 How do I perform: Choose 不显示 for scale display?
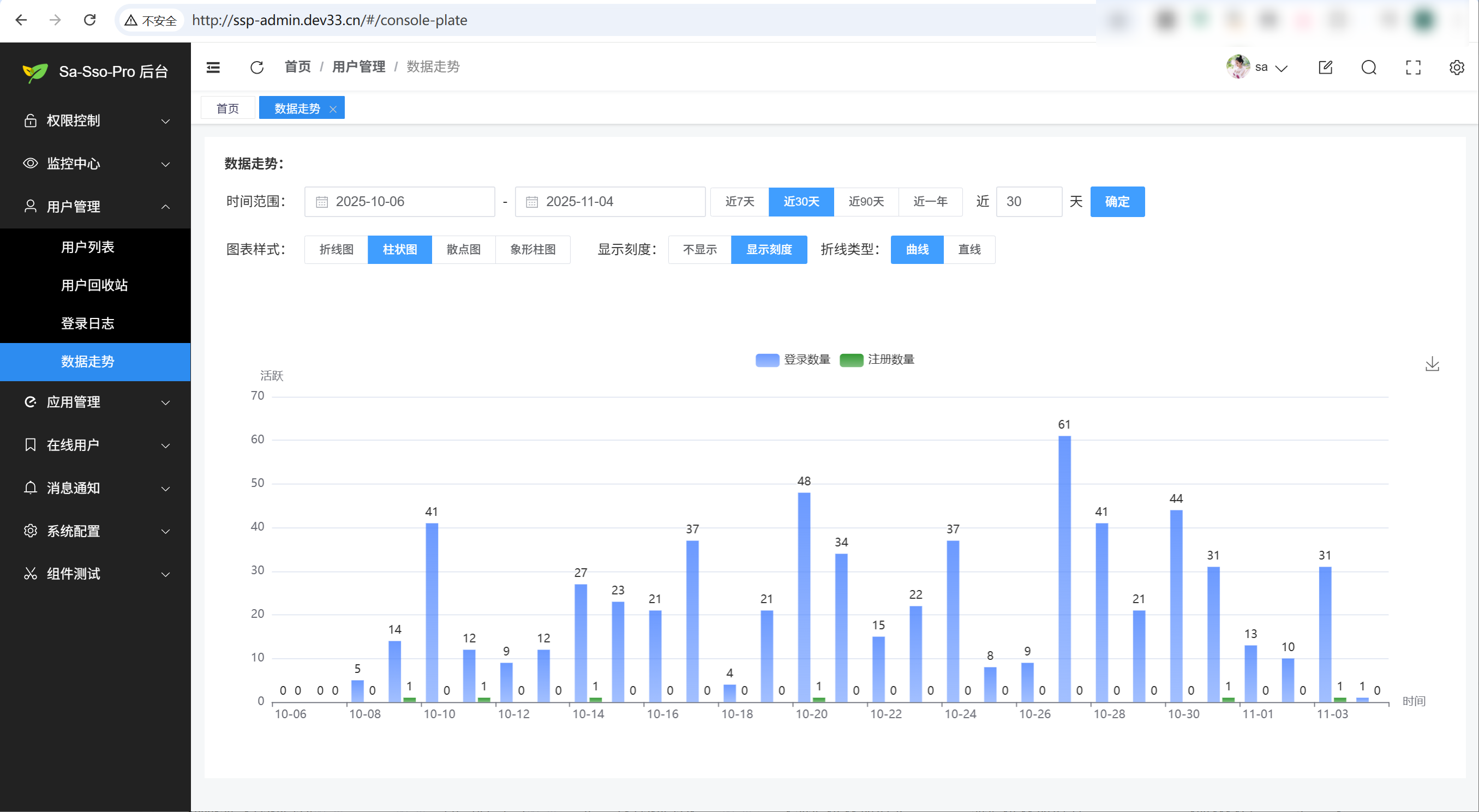point(699,250)
